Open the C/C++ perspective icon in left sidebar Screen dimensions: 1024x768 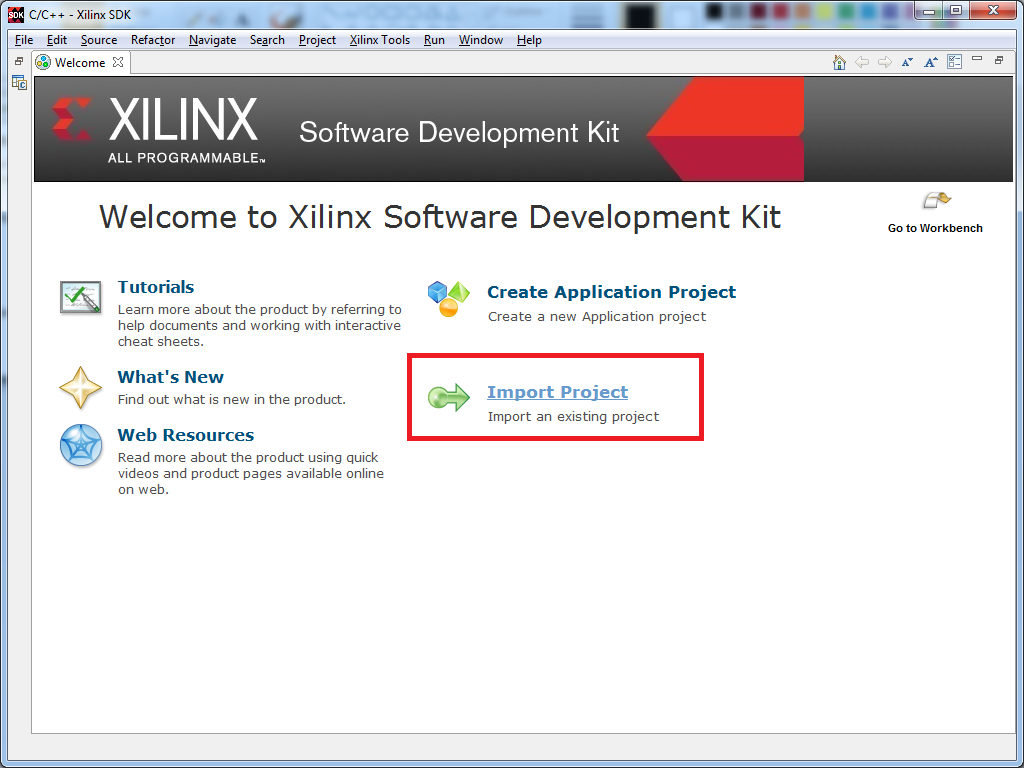[x=19, y=83]
